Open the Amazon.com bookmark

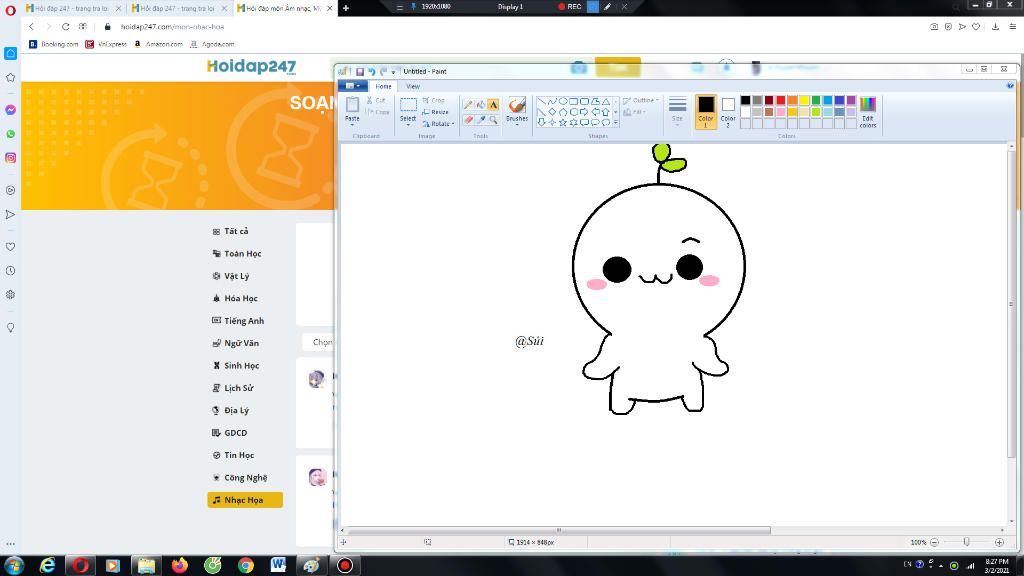pos(158,44)
